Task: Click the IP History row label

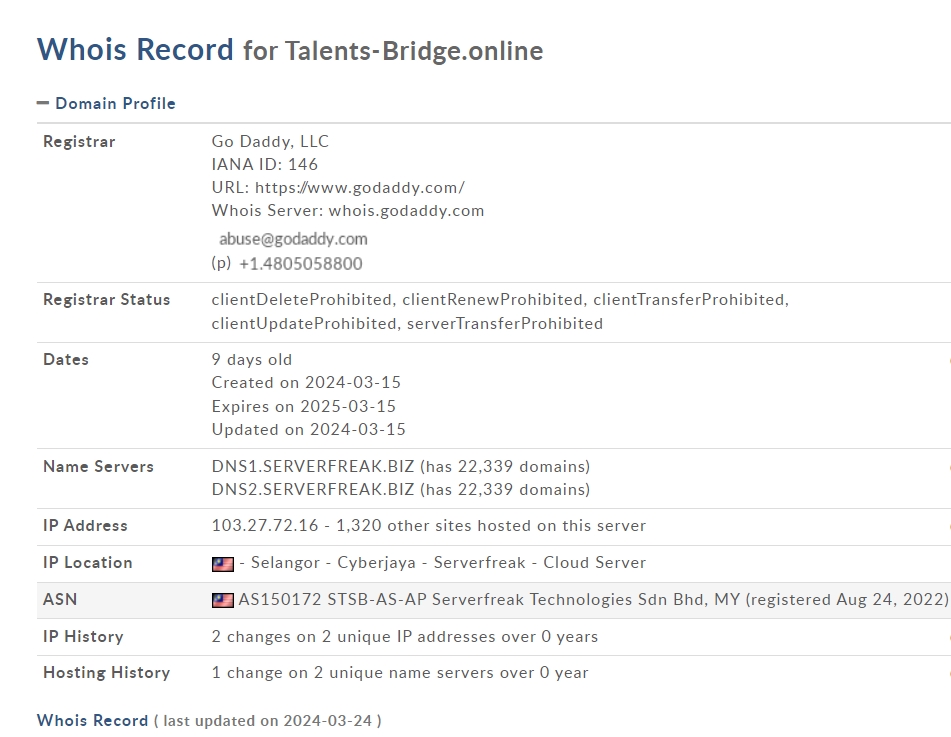Action: point(83,636)
